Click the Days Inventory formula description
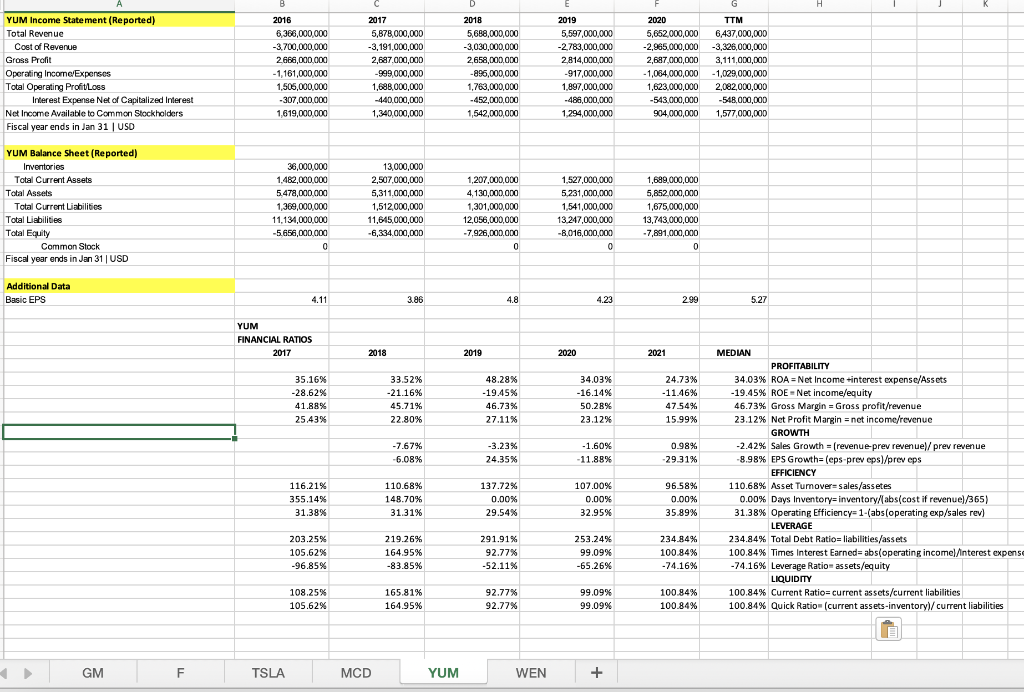Viewport: 1024px width, 692px height. point(880,499)
